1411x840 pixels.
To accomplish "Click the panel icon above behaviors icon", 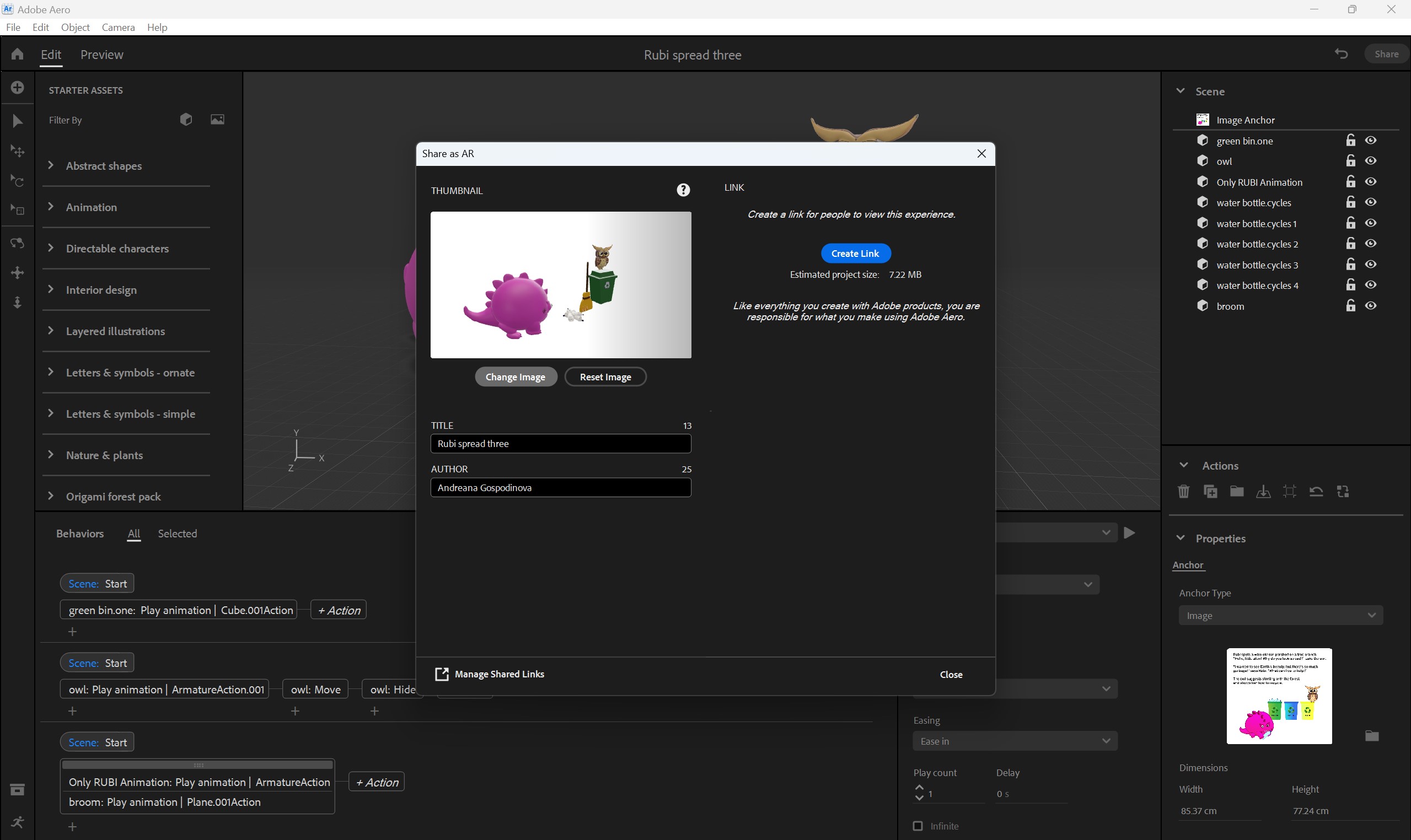I will [18, 790].
